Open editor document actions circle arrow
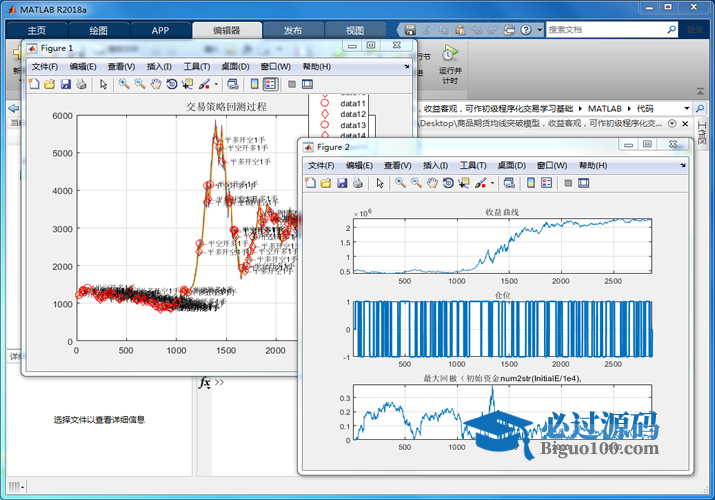This screenshot has height=500, width=715. coord(672,124)
